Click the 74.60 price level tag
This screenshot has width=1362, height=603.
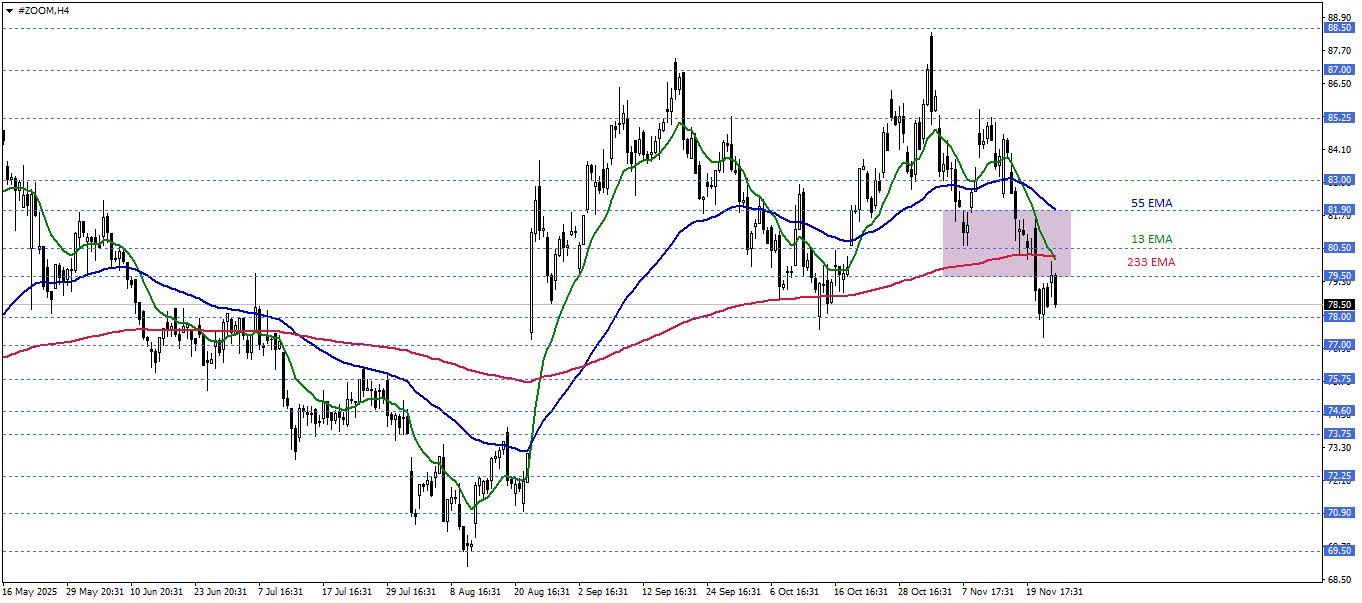pos(1339,411)
